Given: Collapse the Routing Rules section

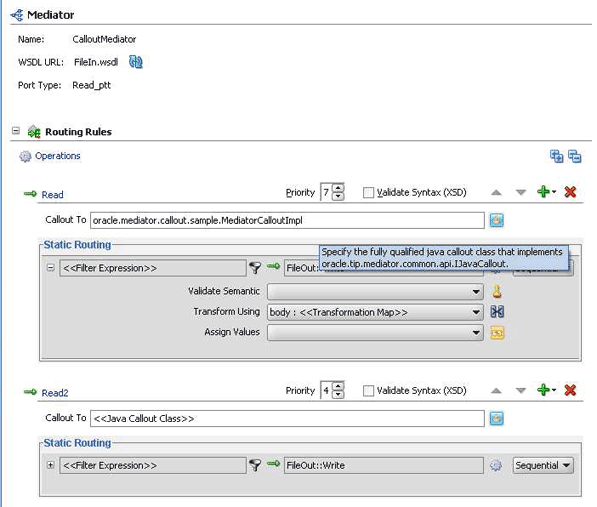Looking at the screenshot, I should point(16,131).
